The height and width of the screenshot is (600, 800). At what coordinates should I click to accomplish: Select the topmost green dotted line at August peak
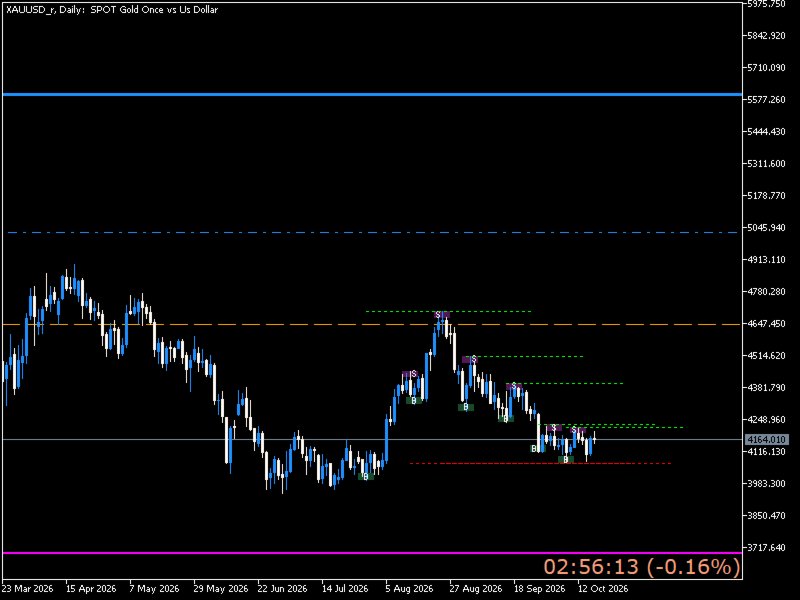[449, 311]
